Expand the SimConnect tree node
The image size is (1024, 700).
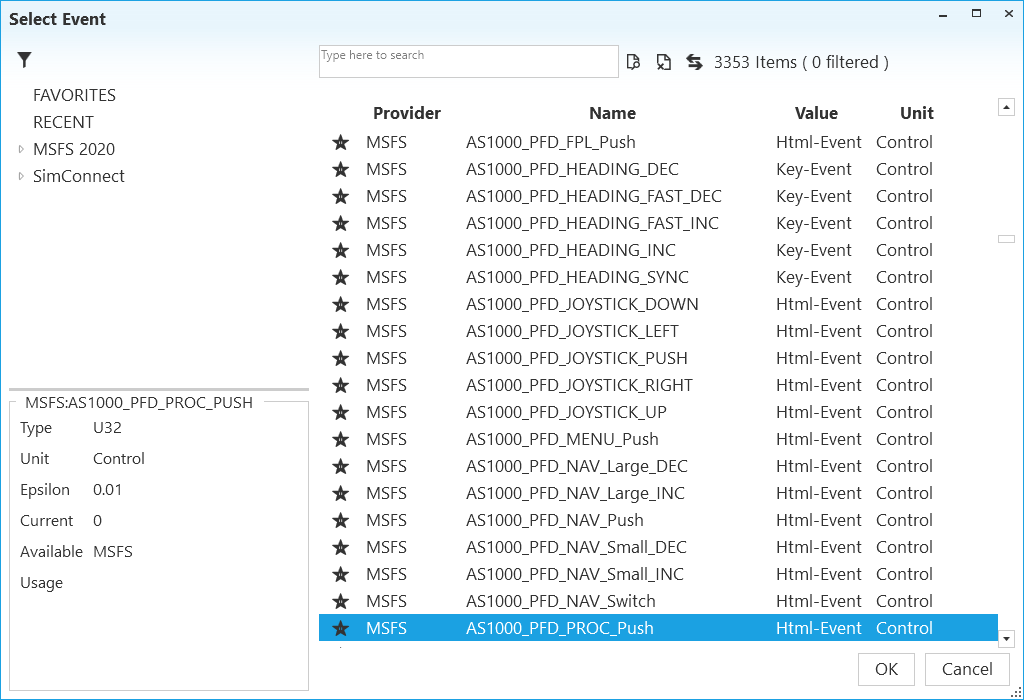click(x=21, y=176)
